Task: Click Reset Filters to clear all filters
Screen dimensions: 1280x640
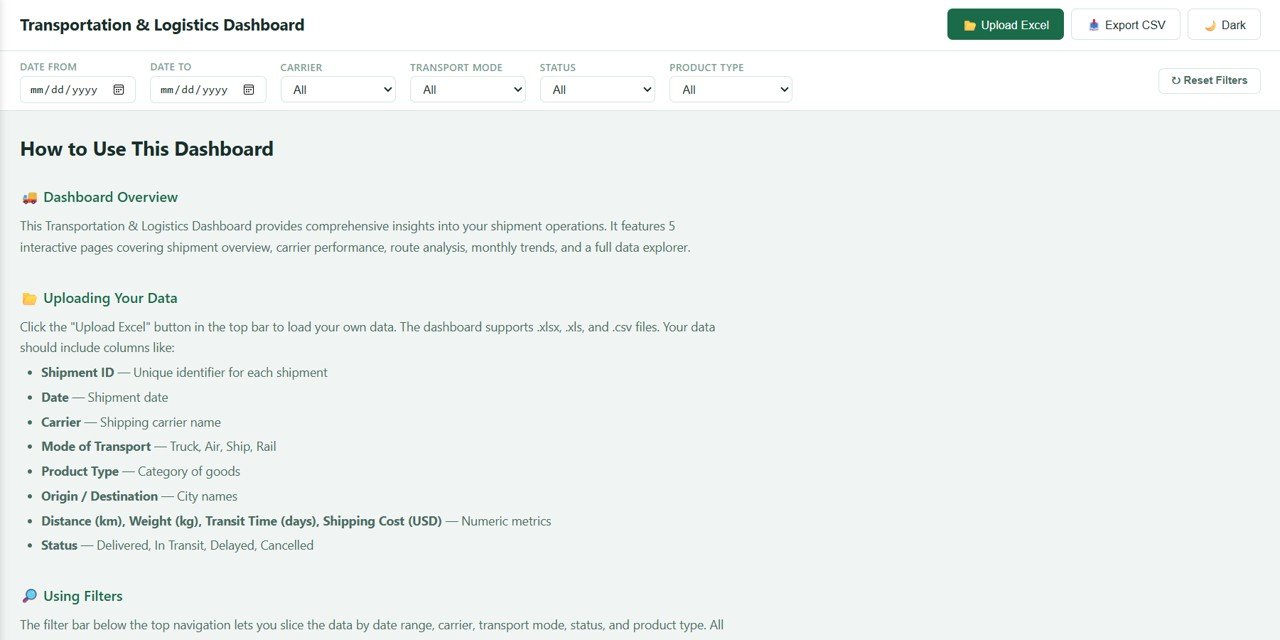Action: point(1209,81)
